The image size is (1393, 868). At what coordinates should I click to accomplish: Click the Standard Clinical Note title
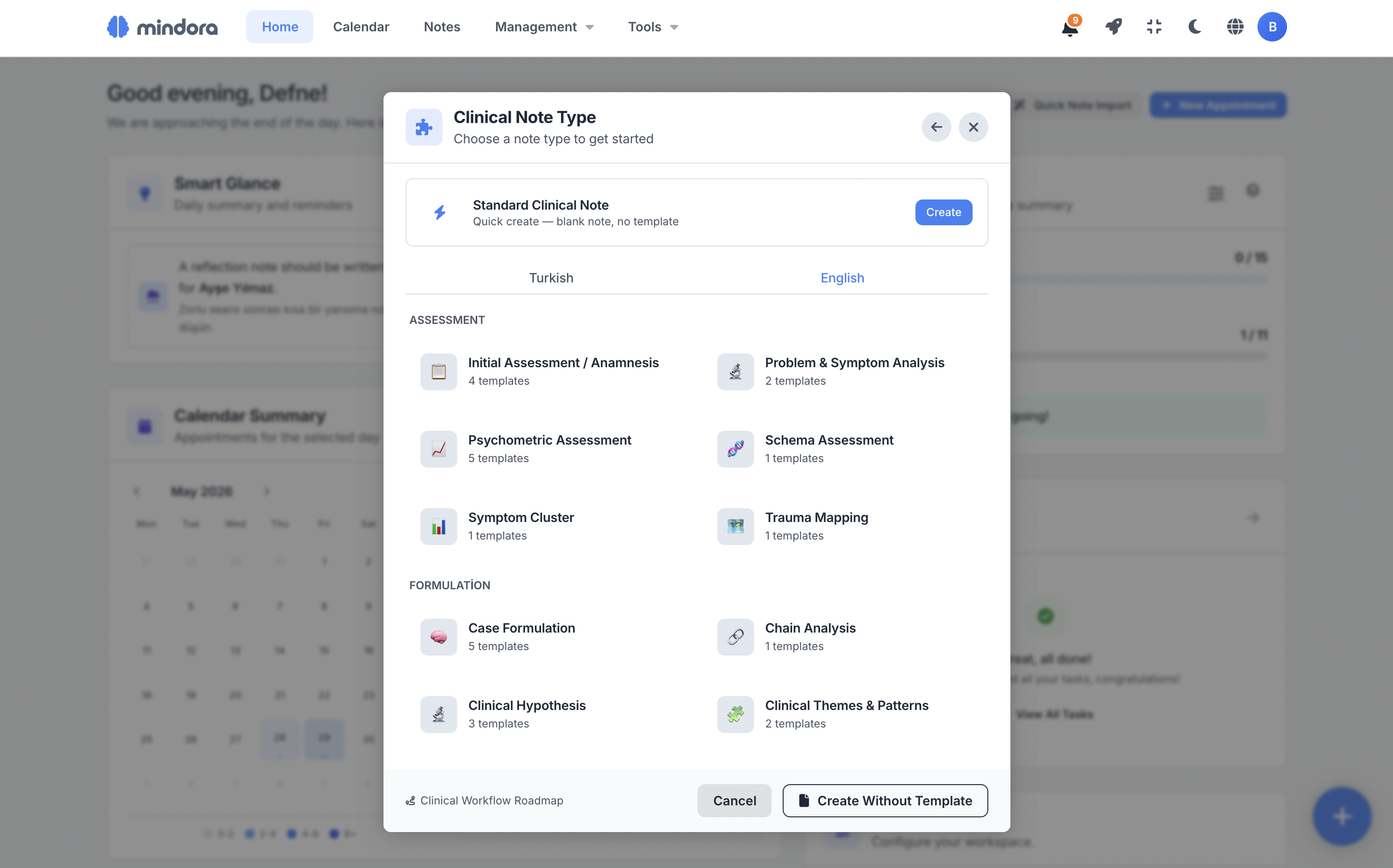(x=540, y=205)
